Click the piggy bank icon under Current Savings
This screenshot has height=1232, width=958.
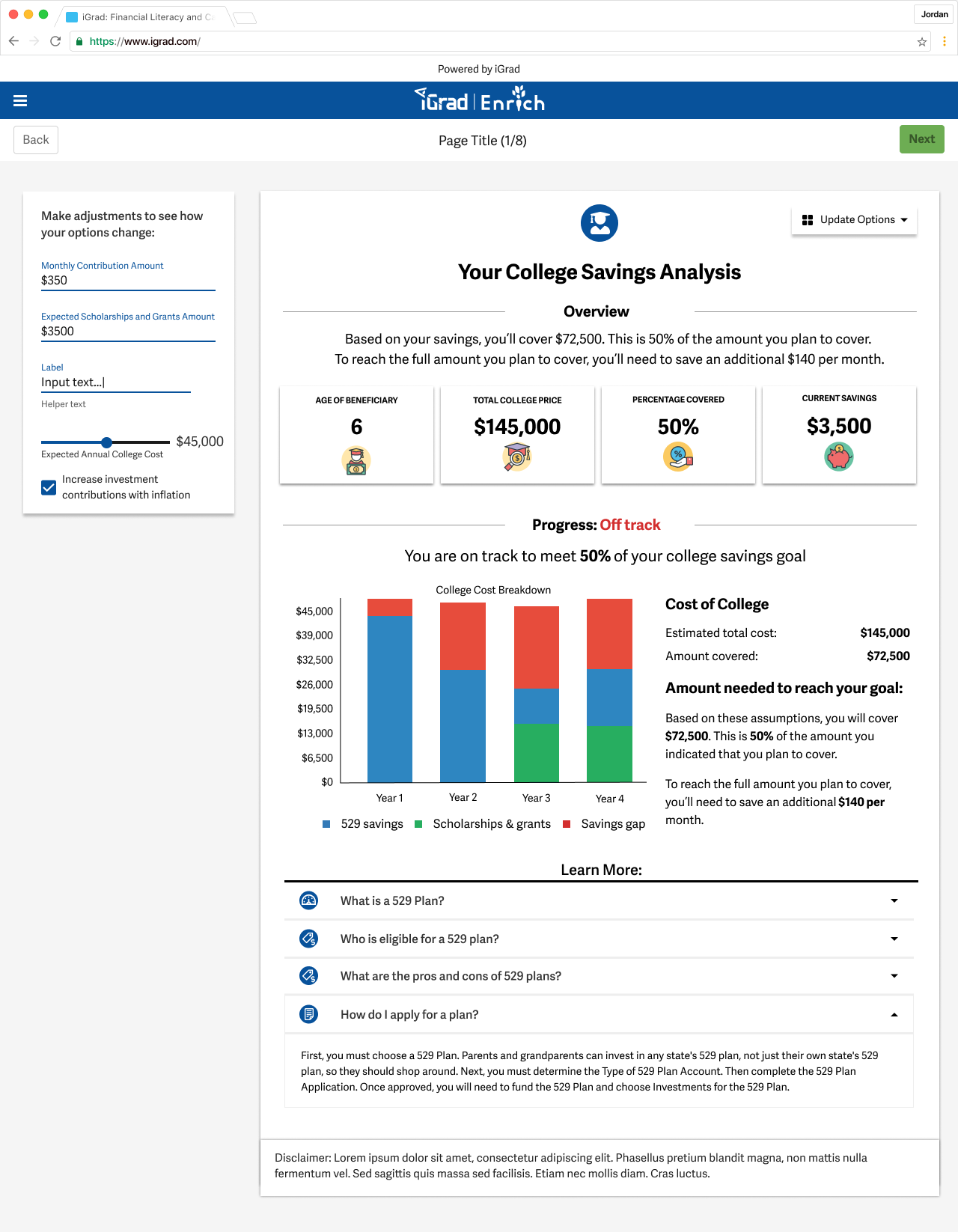point(839,456)
